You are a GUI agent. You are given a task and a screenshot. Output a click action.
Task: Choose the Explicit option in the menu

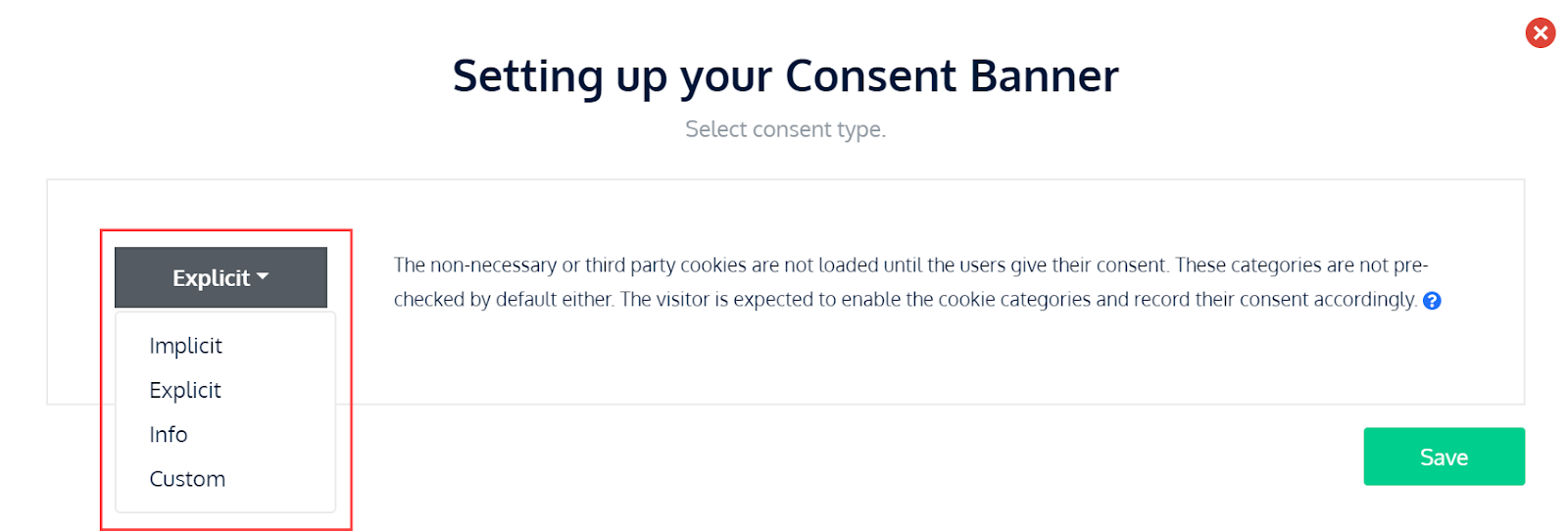(185, 390)
